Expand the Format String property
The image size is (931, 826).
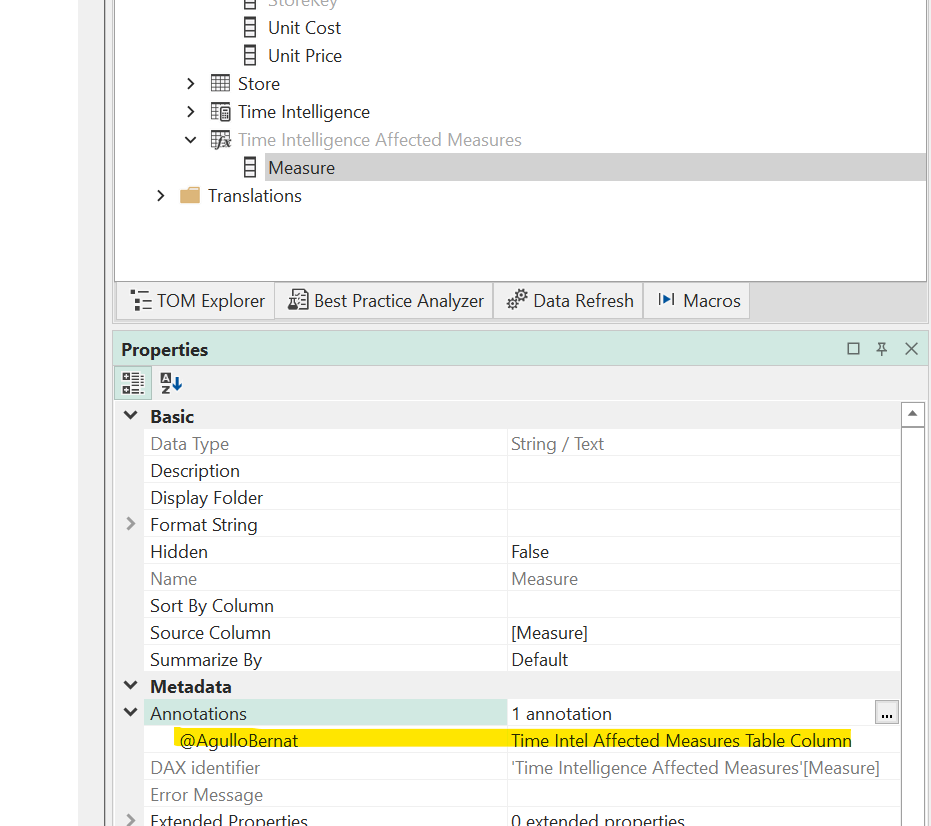tap(129, 524)
